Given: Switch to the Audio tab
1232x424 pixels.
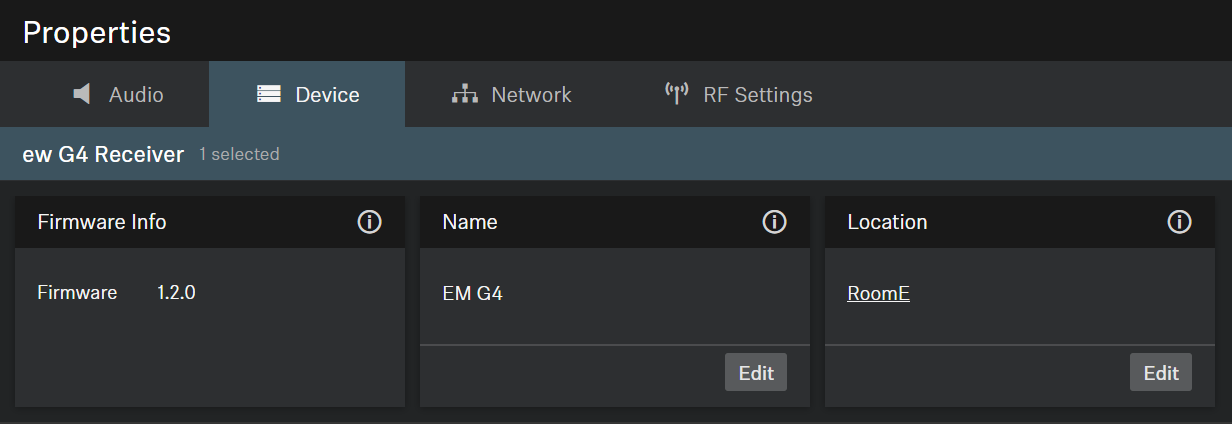Looking at the screenshot, I should point(136,95).
